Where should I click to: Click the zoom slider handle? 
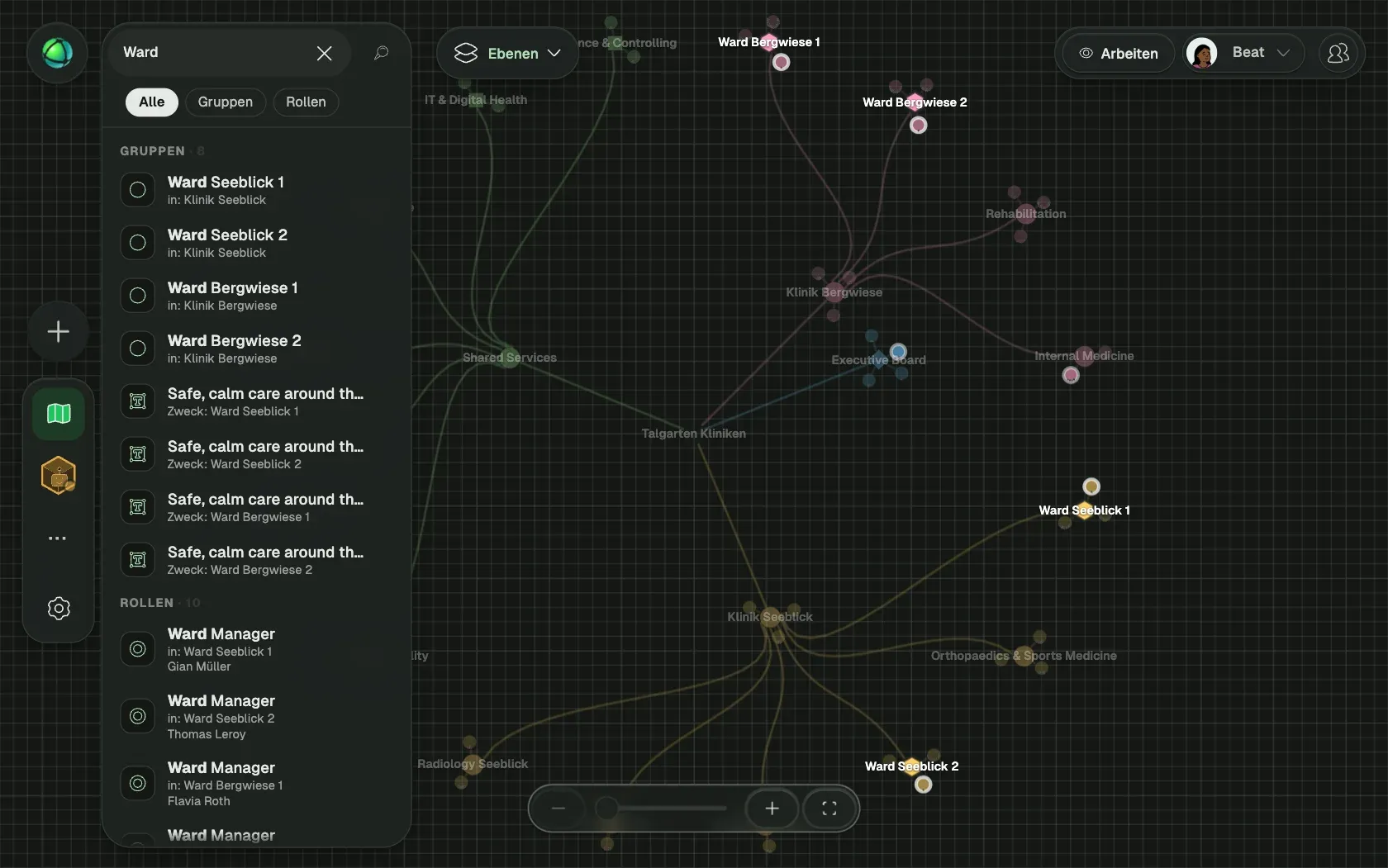click(606, 809)
